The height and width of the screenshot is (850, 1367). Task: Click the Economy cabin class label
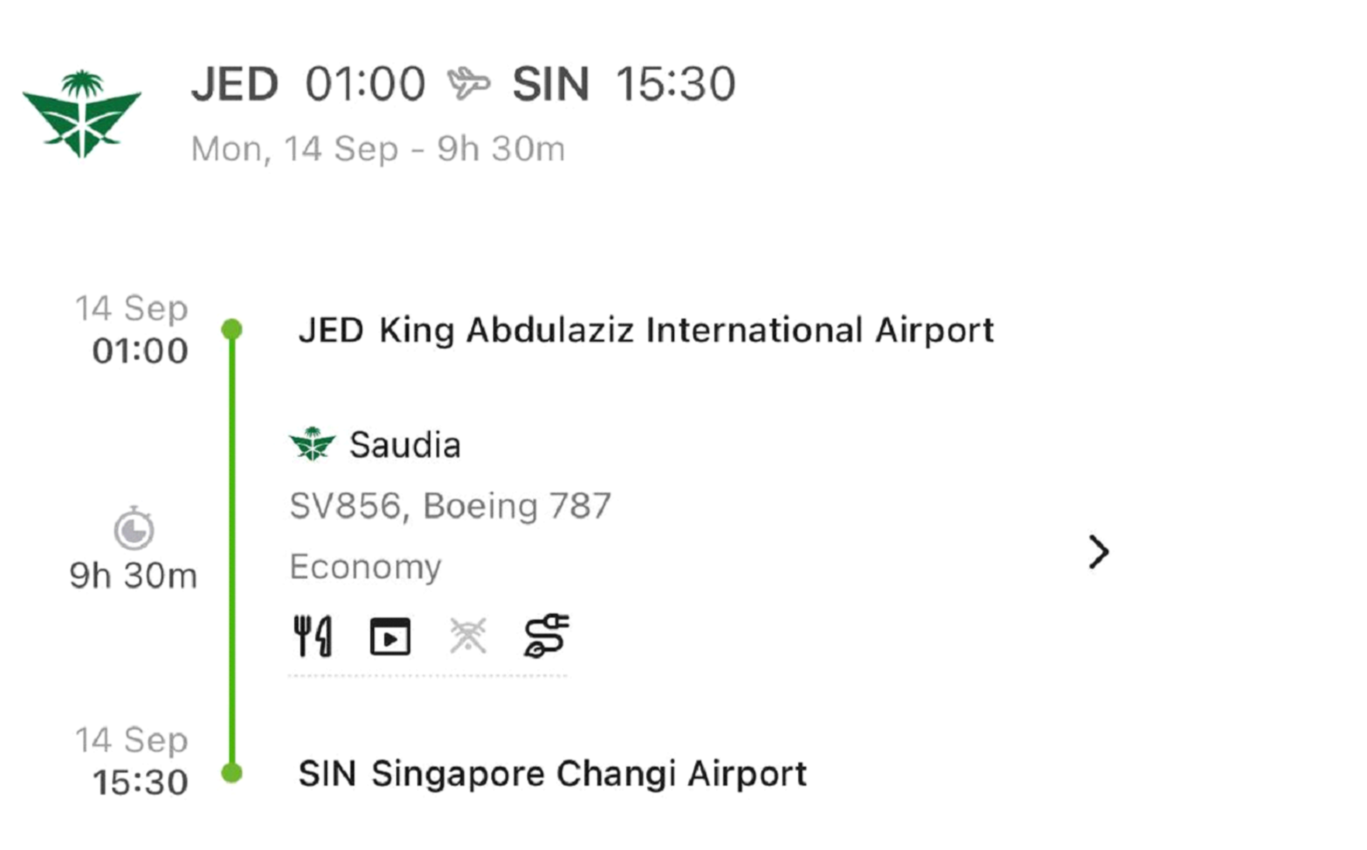pos(365,567)
